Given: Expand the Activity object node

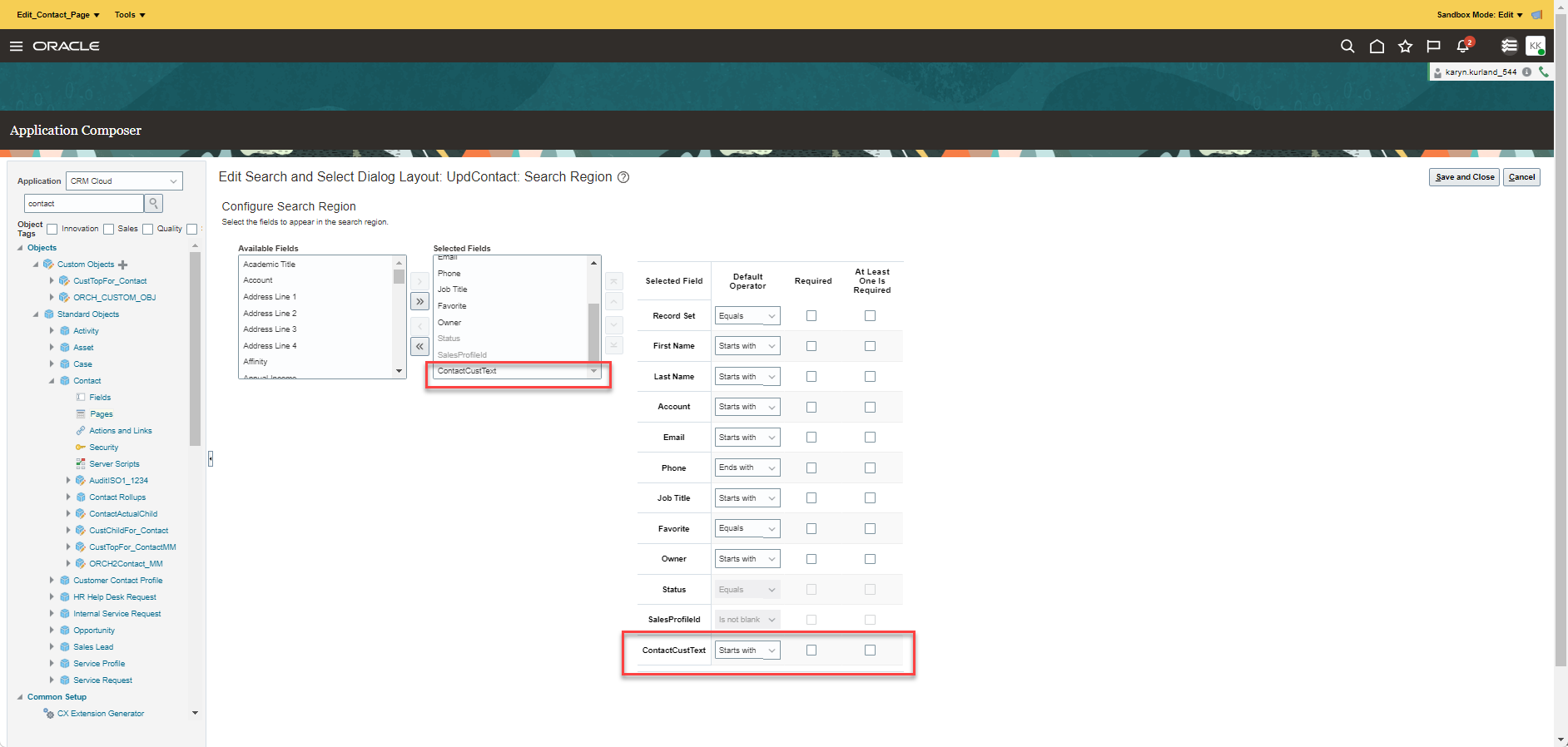Looking at the screenshot, I should 52,331.
